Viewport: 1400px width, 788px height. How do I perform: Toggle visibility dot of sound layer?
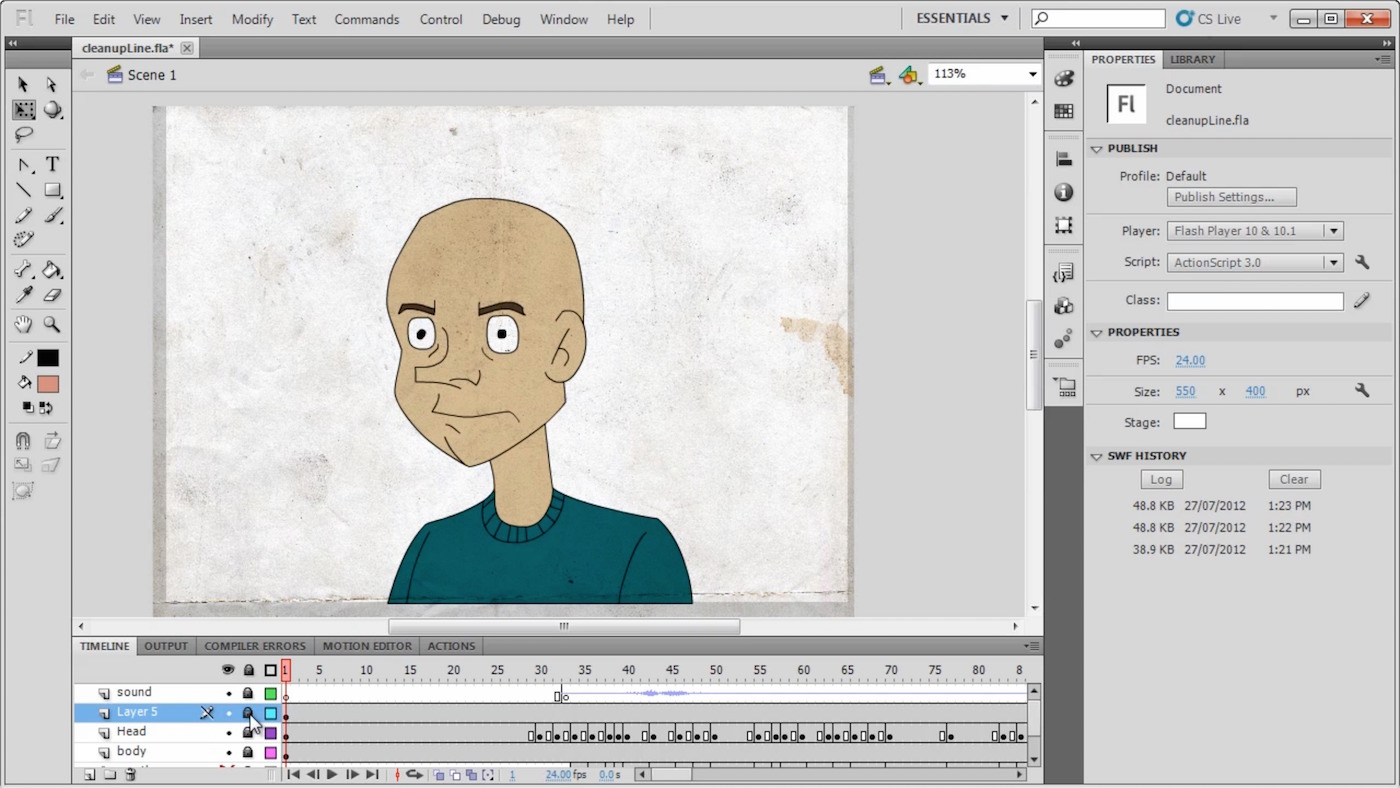(x=228, y=693)
